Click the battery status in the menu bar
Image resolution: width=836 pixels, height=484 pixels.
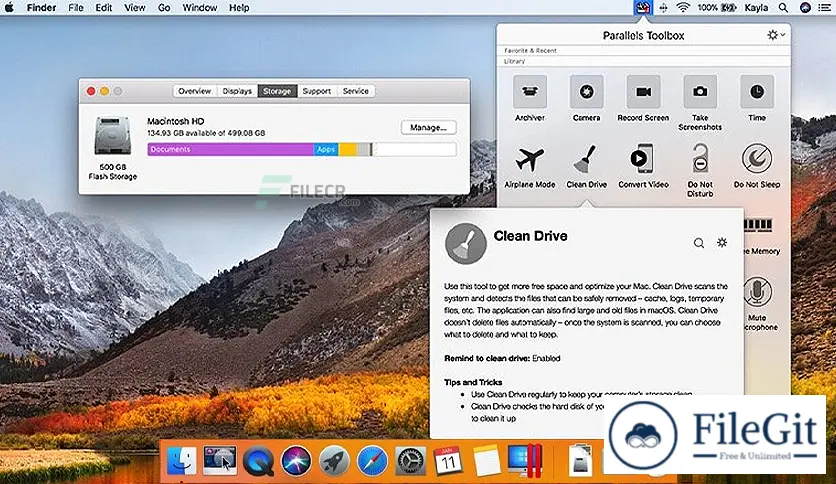tap(717, 7)
